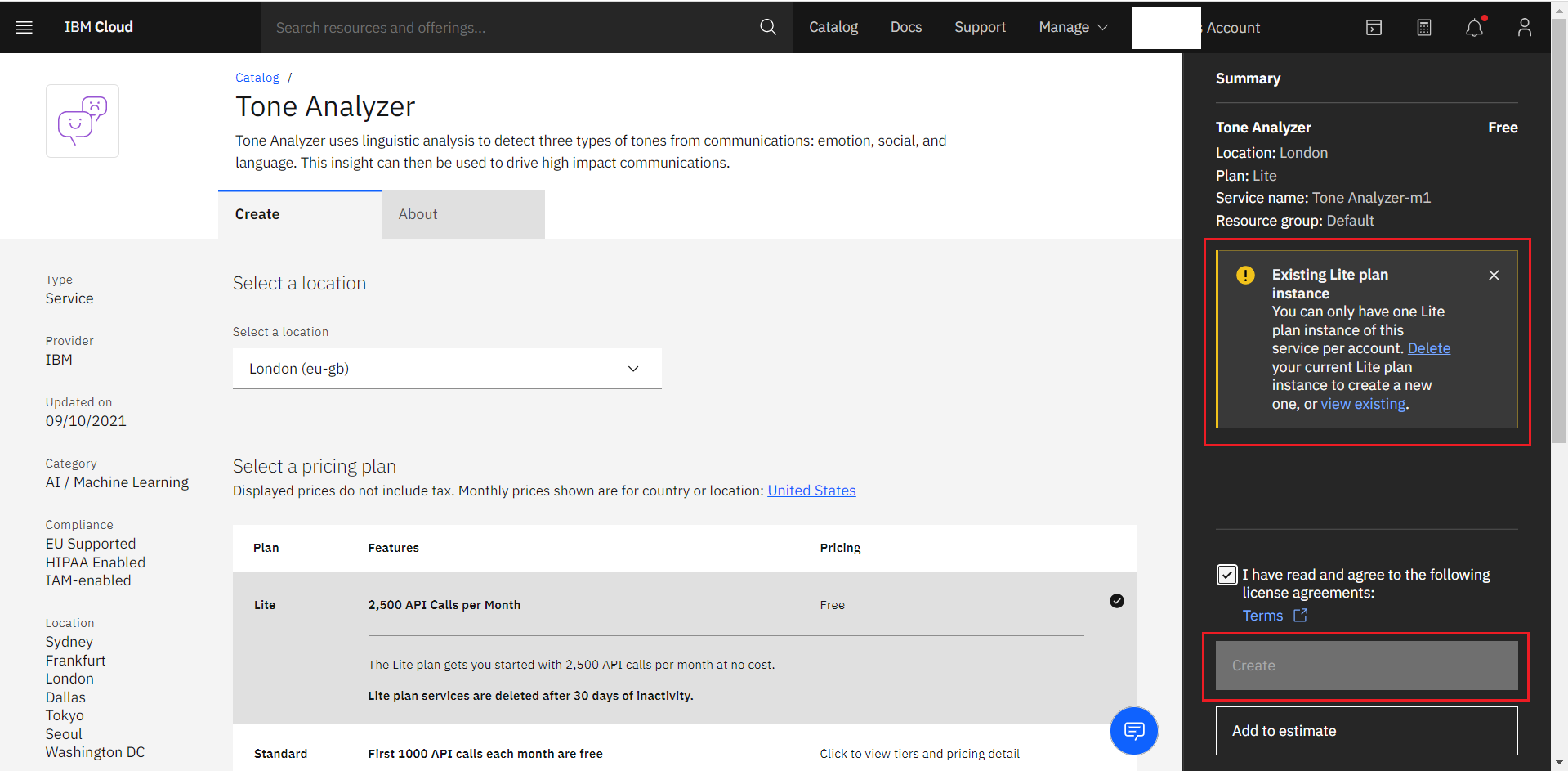This screenshot has width=1568, height=771.
Task: Click '2,500 API Calls per Month' feature text
Action: coord(444,605)
